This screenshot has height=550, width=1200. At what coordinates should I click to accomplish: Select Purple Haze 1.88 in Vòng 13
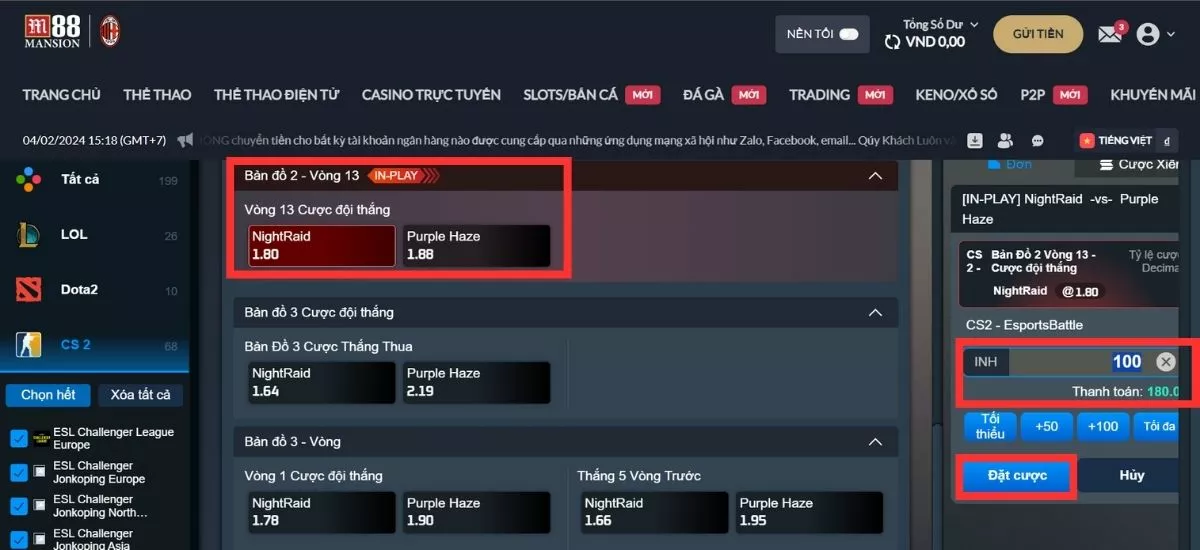[x=475, y=246]
